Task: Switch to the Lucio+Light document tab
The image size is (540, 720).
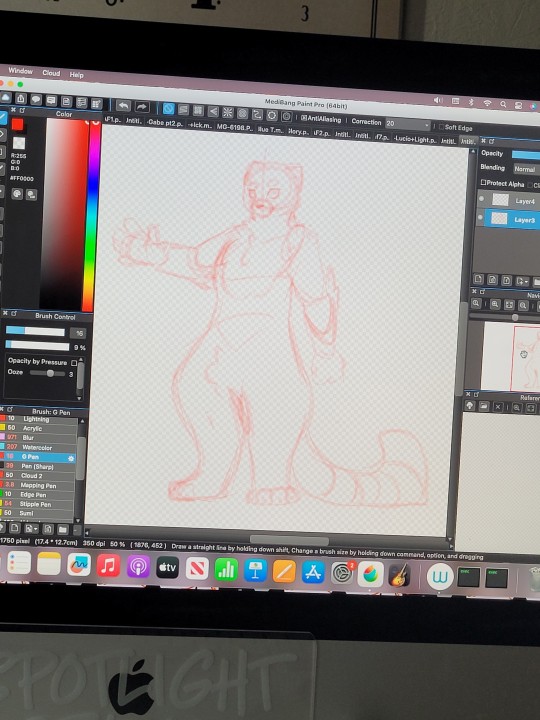Action: [415, 139]
